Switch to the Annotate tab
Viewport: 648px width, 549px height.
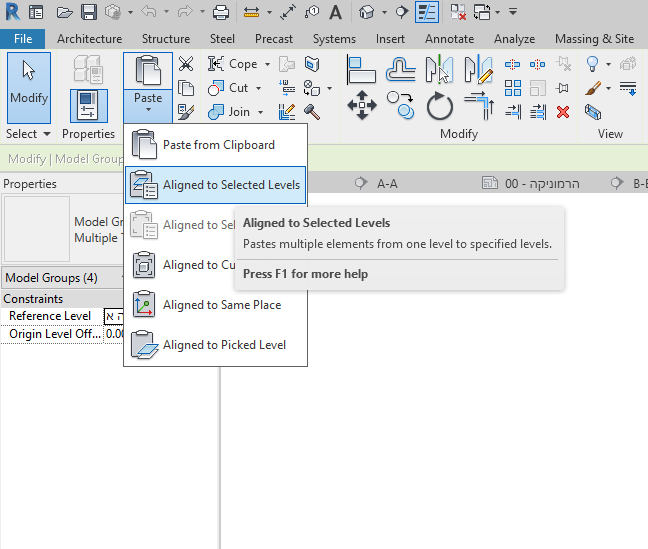coord(450,39)
